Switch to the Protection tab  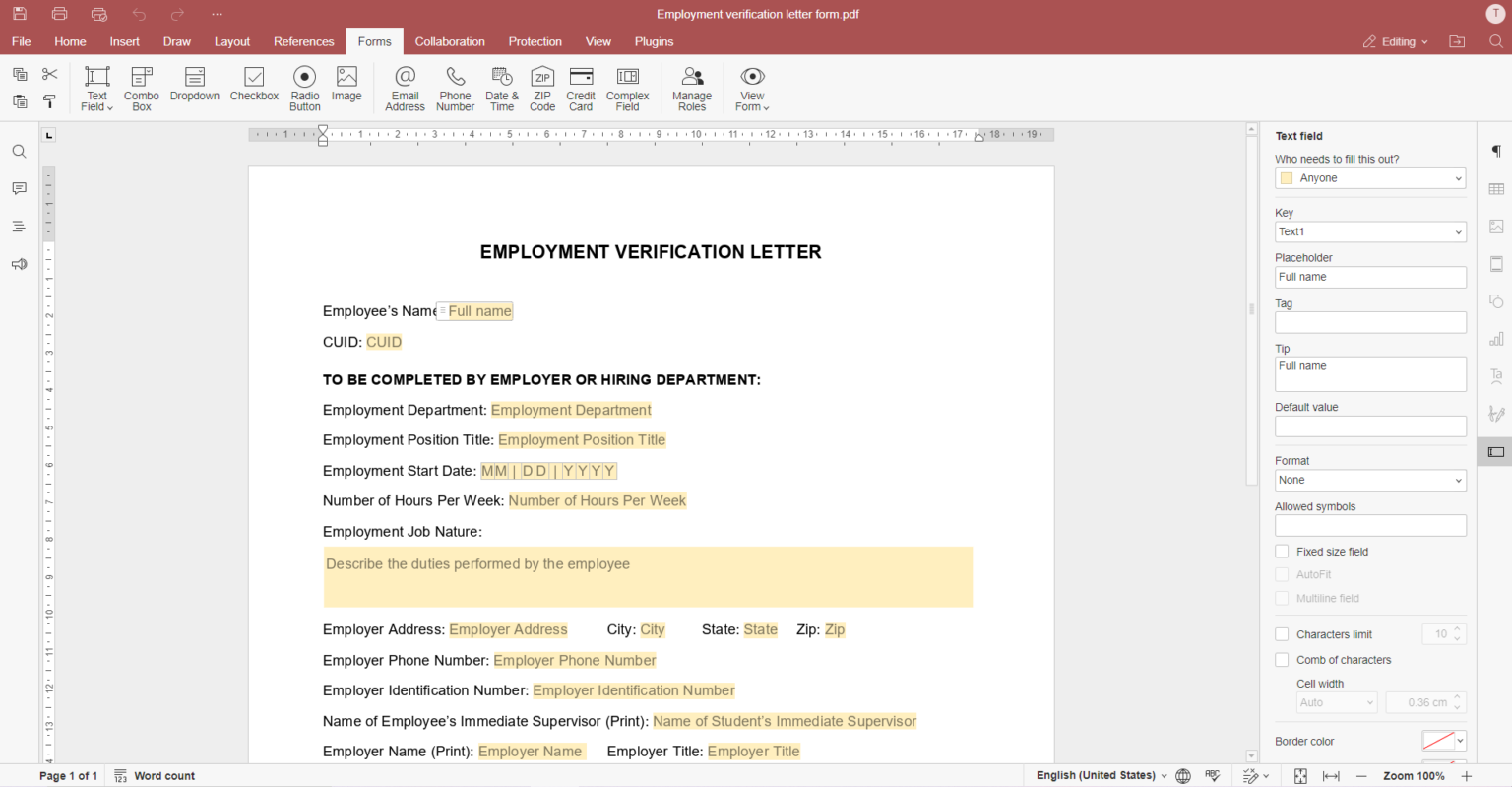click(x=535, y=41)
